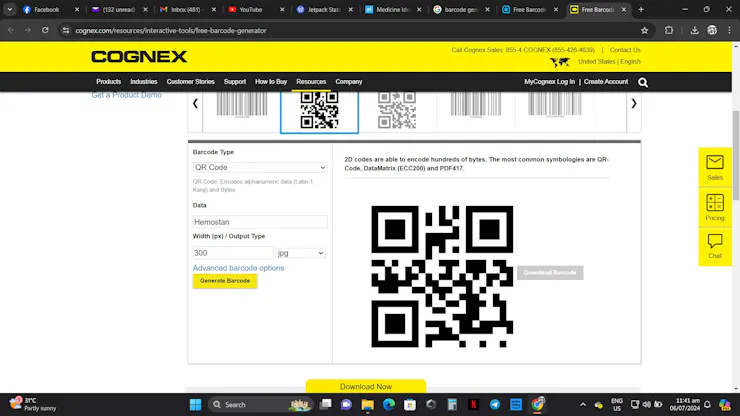
Task: Click the browser address bar
Action: click(x=354, y=30)
